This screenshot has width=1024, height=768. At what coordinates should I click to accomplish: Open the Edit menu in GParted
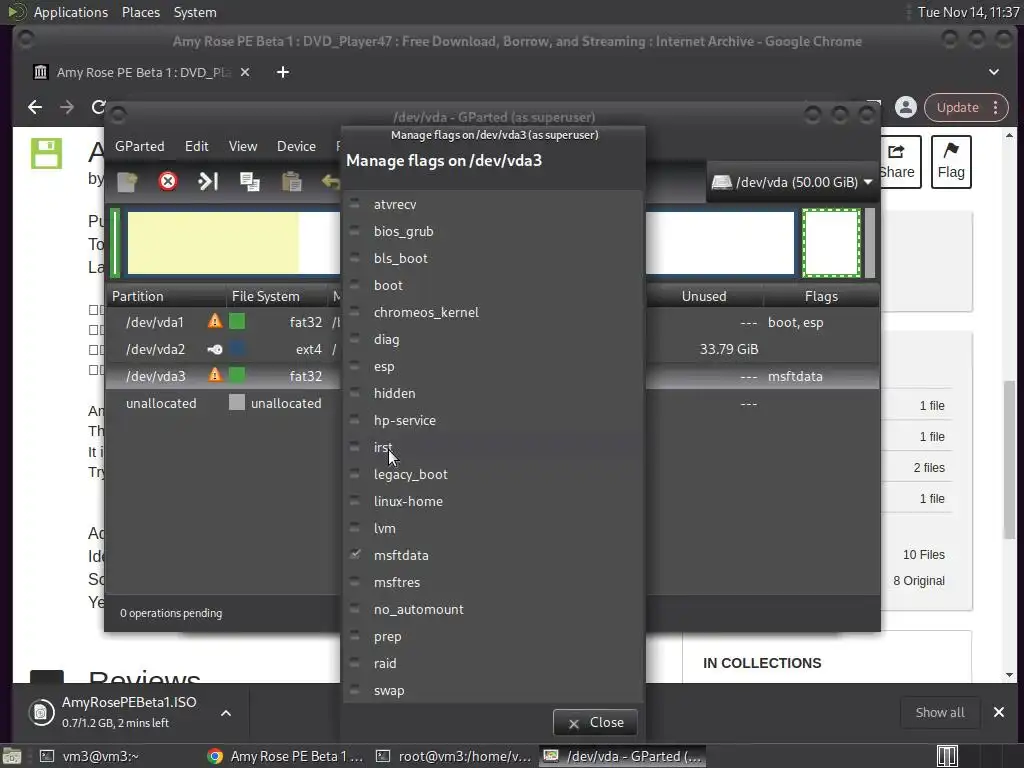click(197, 146)
